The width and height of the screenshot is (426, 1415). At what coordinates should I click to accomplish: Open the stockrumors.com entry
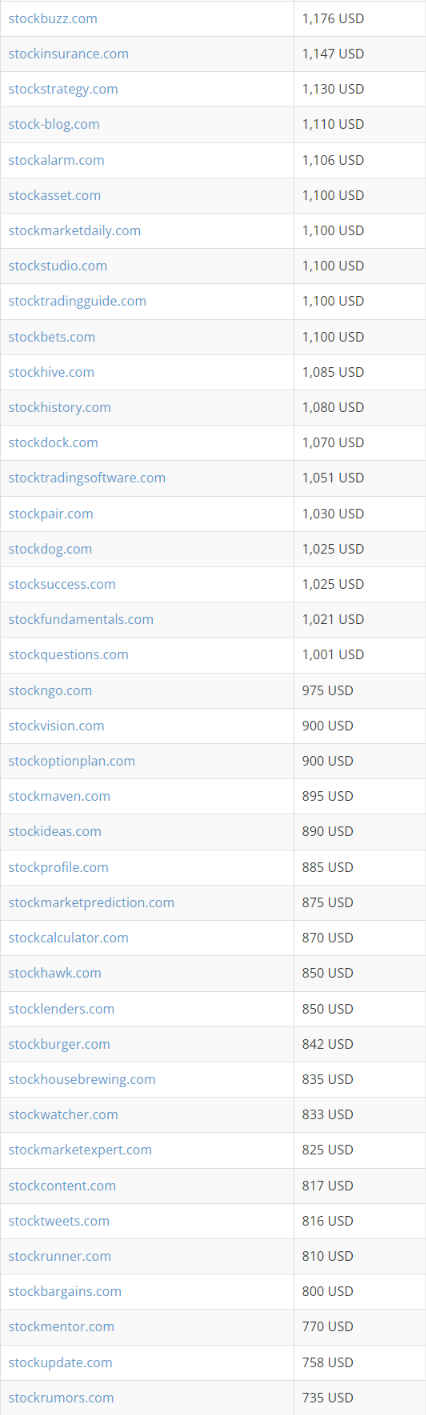tap(61, 1397)
